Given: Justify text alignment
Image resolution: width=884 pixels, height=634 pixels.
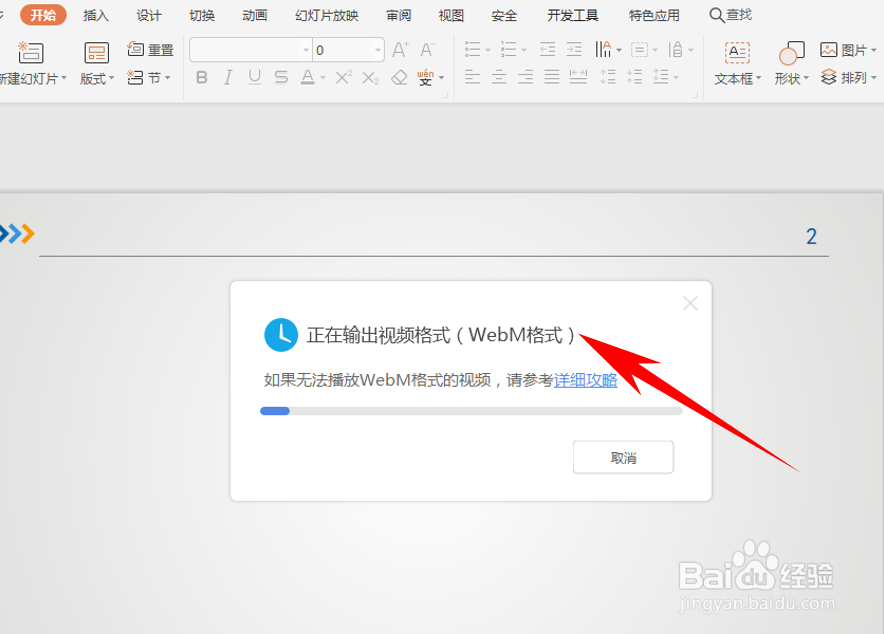Looking at the screenshot, I should pos(552,77).
